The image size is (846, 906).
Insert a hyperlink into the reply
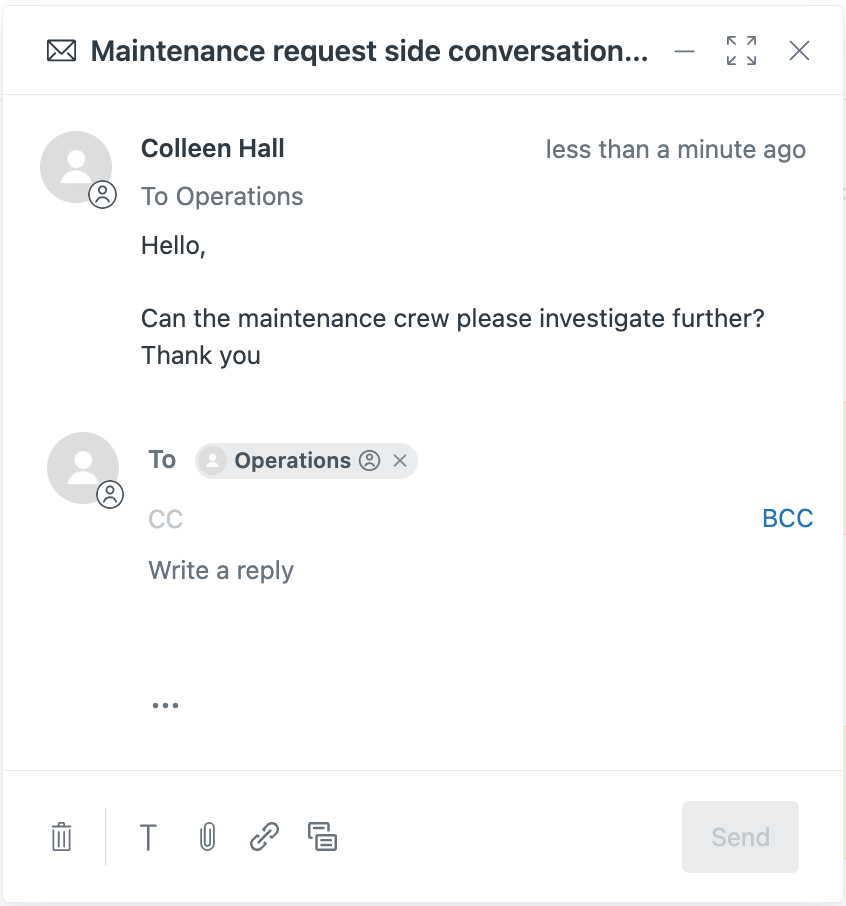coord(263,837)
